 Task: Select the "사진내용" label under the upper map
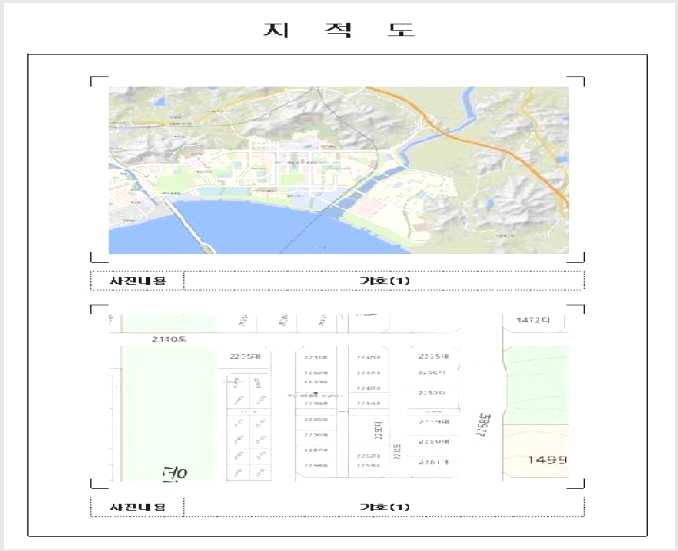(x=138, y=281)
